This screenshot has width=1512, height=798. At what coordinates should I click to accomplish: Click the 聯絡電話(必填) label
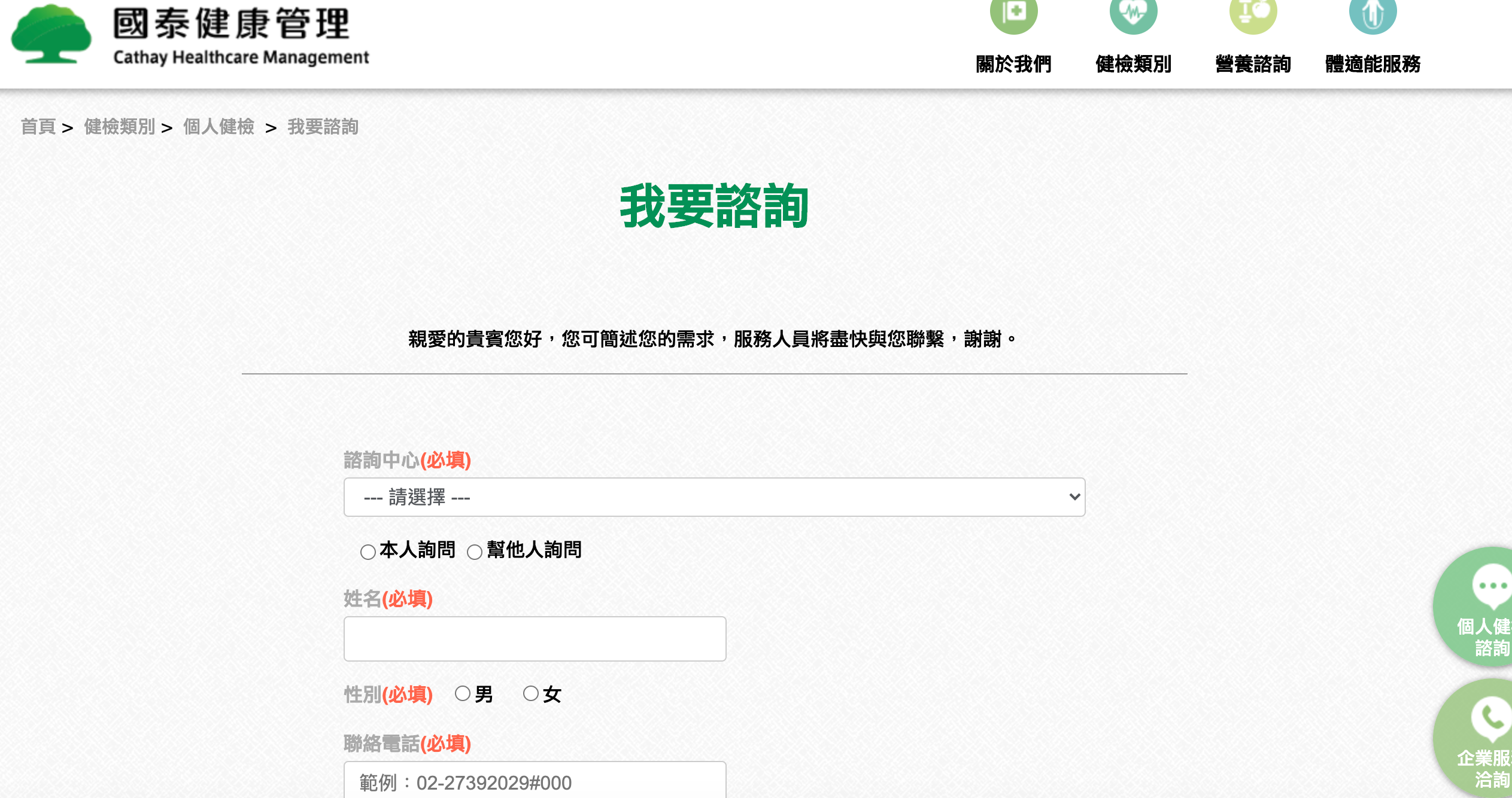coord(407,744)
